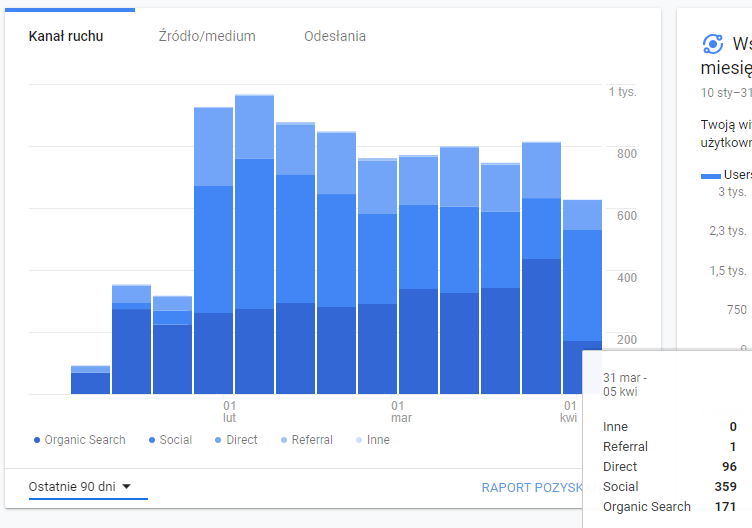Viewport: 752px width, 528px height.
Task: Select the Odesłania tab
Action: [x=335, y=36]
